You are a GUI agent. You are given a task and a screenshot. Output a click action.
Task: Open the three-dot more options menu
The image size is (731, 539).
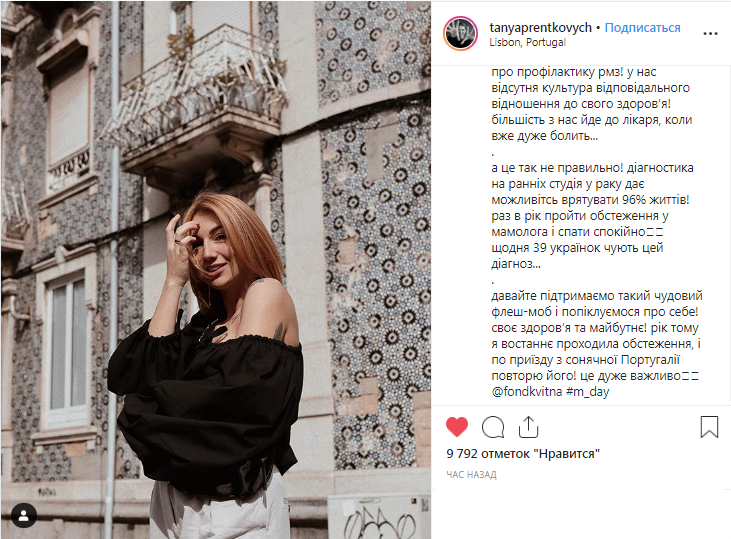710,34
